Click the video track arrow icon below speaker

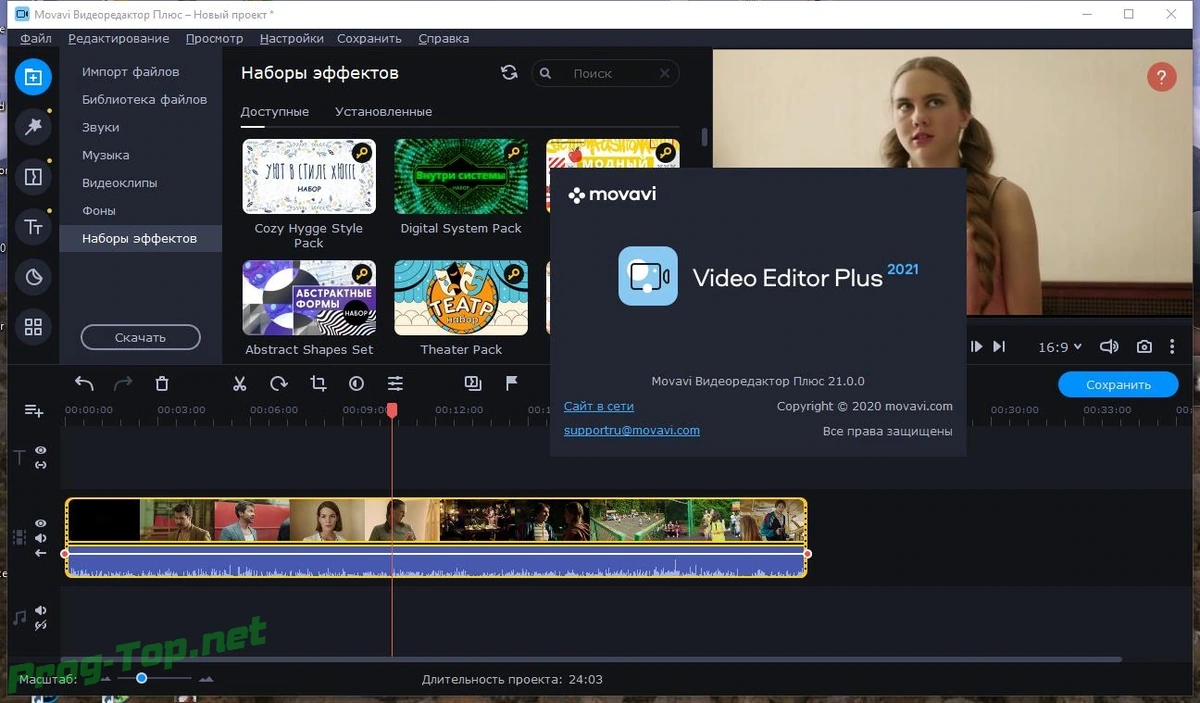pos(41,553)
